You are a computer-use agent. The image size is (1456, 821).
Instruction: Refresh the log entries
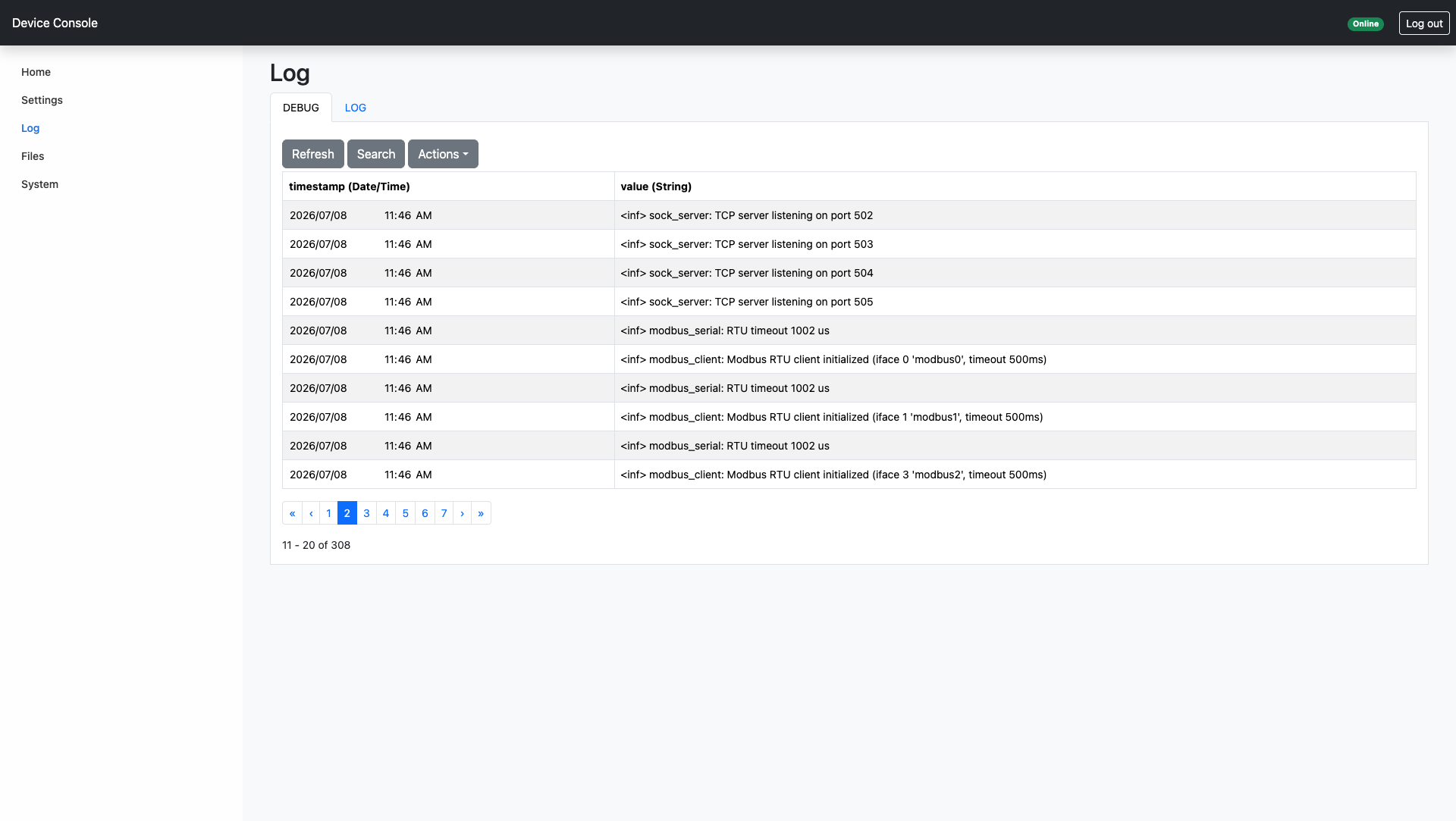click(x=313, y=154)
